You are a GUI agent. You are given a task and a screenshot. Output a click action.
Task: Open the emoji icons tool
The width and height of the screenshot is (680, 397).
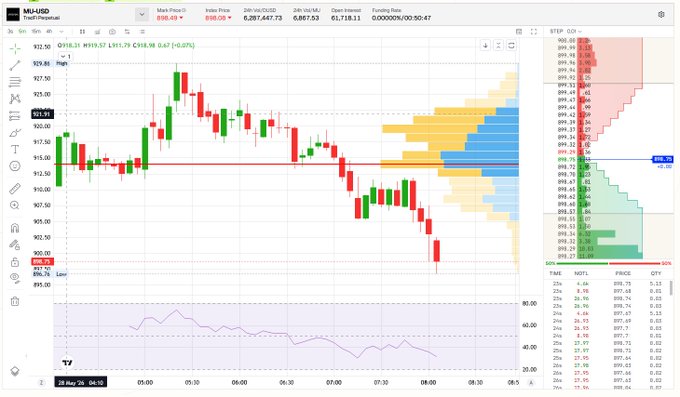pyautogui.click(x=15, y=166)
